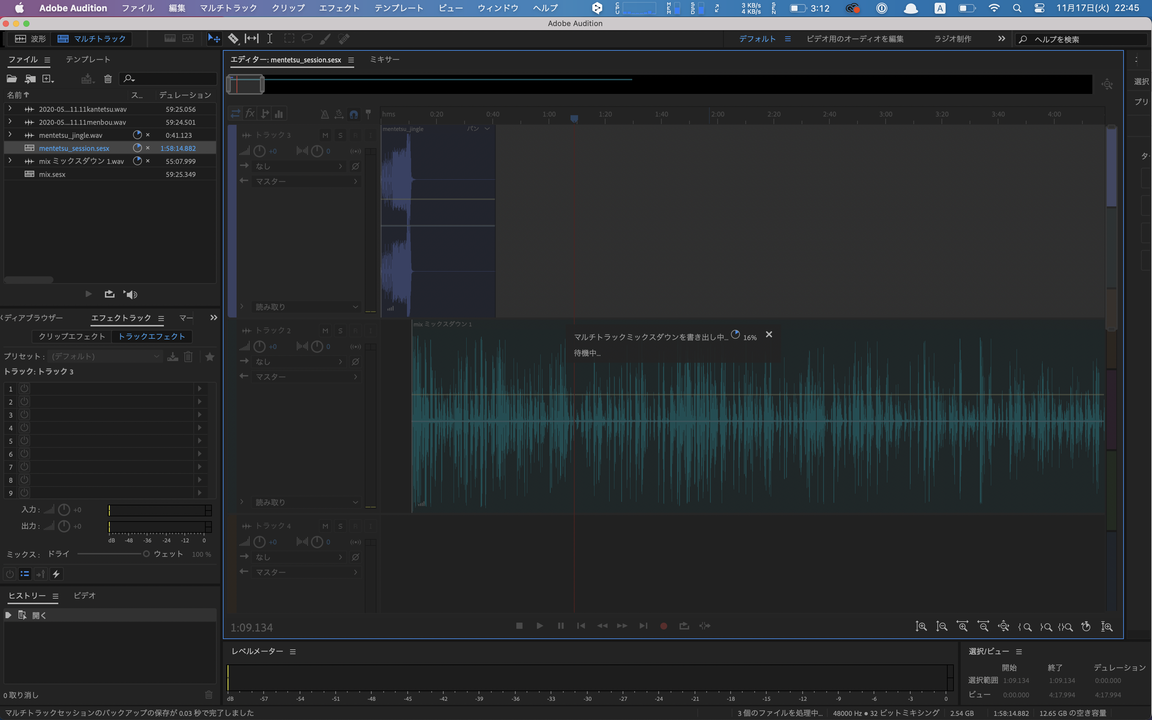Viewport: 1152px width, 720px height.
Task: Show Inputs/Outputs section of tracks
Action: pyautogui.click(x=235, y=114)
